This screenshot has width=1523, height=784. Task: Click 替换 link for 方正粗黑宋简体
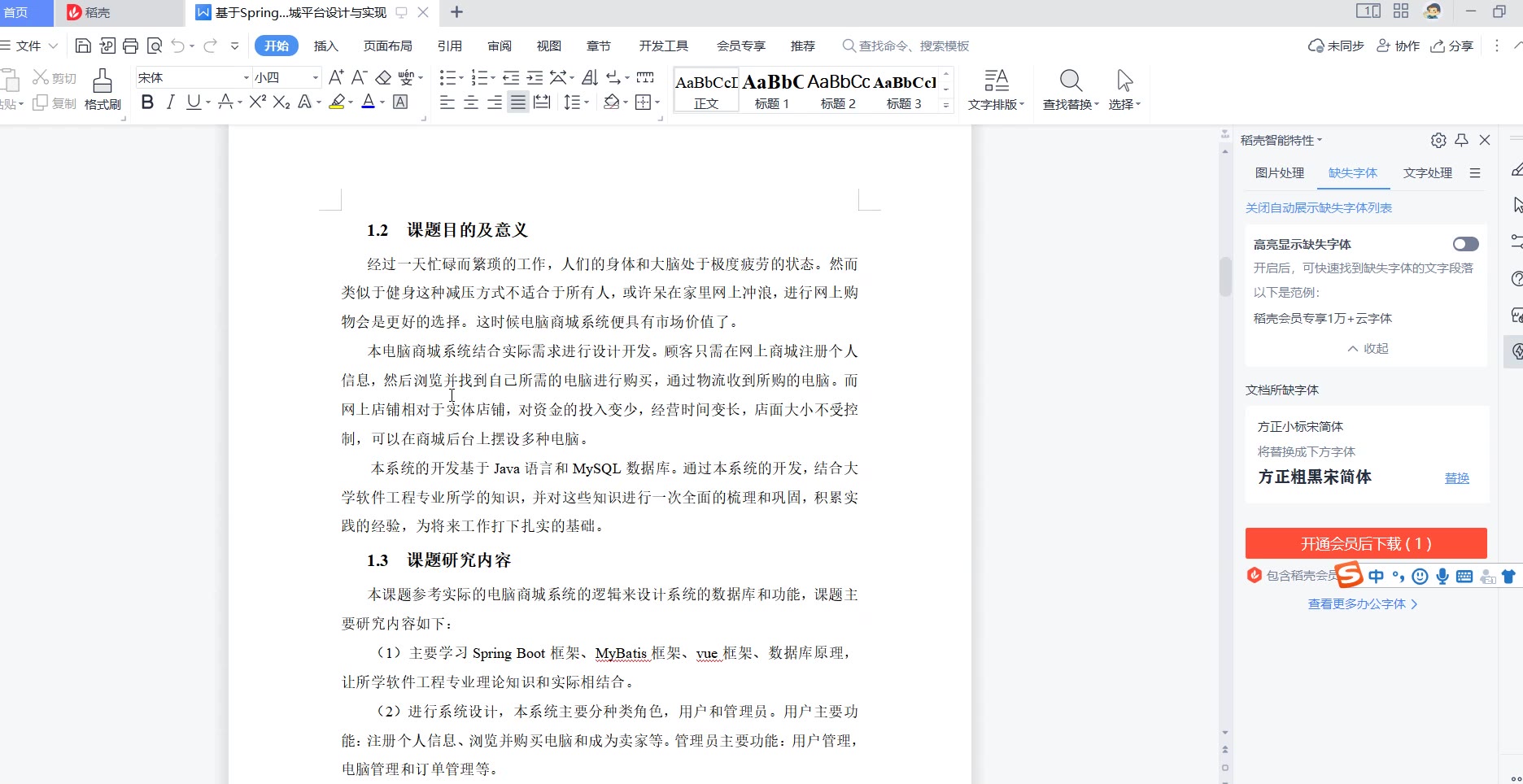tap(1457, 477)
